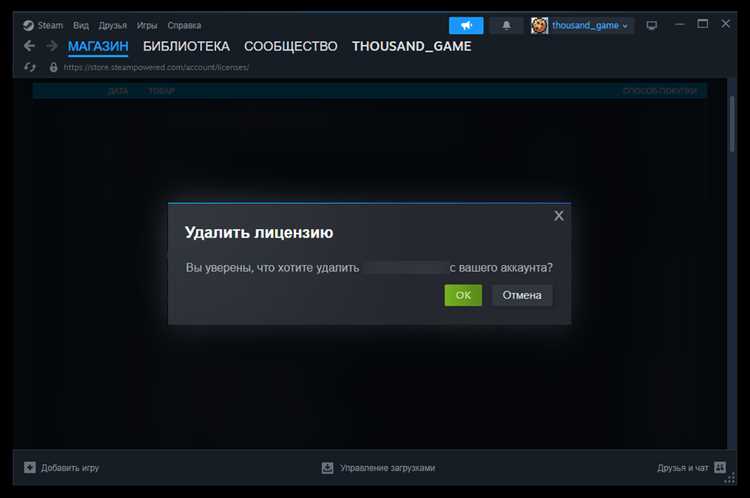The width and height of the screenshot is (750, 498).
Task: Open Управление загрузками
Action: pyautogui.click(x=387, y=467)
